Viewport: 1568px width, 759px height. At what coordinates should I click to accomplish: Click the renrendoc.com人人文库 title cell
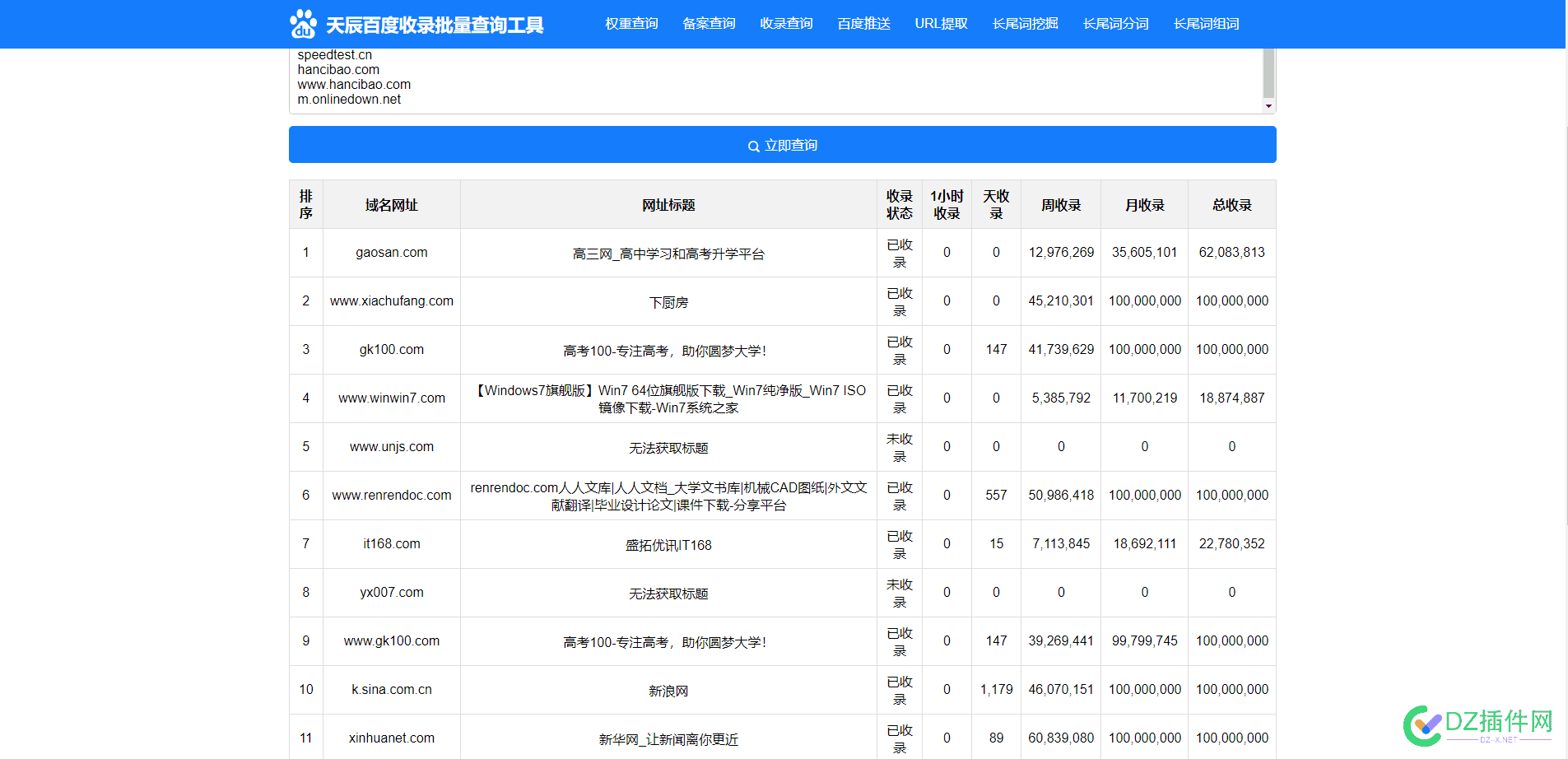(x=668, y=496)
